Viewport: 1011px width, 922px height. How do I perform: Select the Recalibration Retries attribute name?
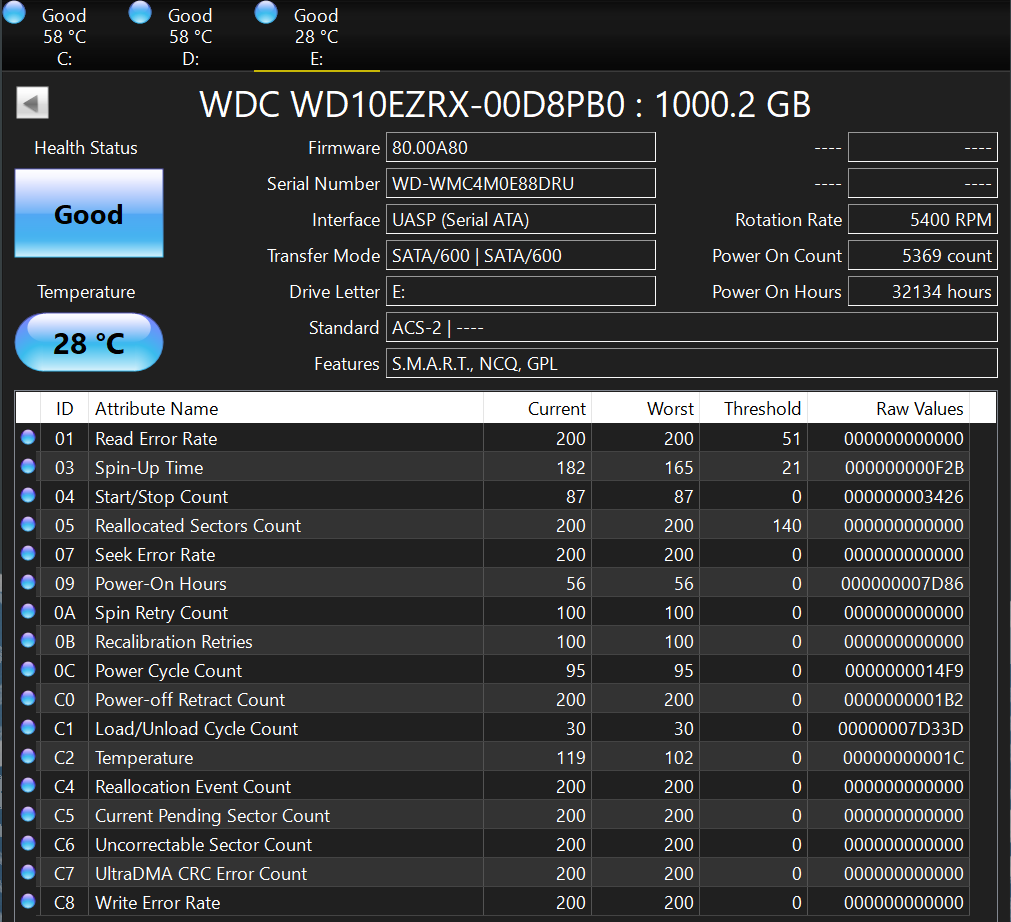click(x=173, y=642)
